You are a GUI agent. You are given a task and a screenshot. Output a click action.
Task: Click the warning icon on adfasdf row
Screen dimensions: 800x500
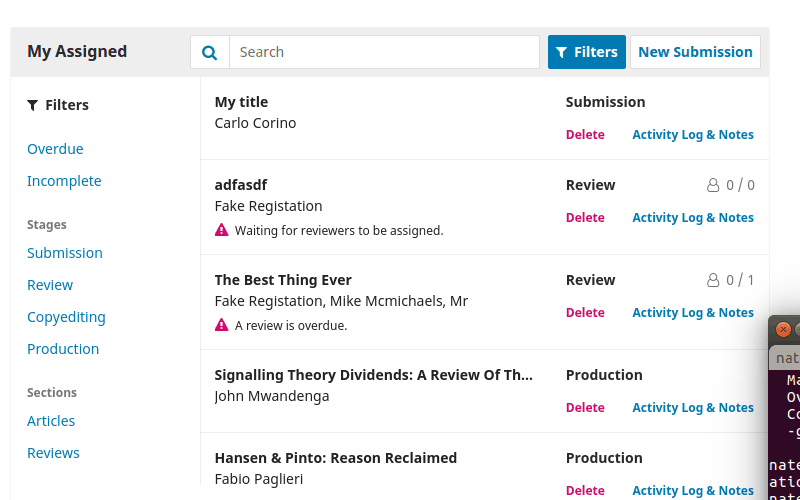[x=221, y=230]
